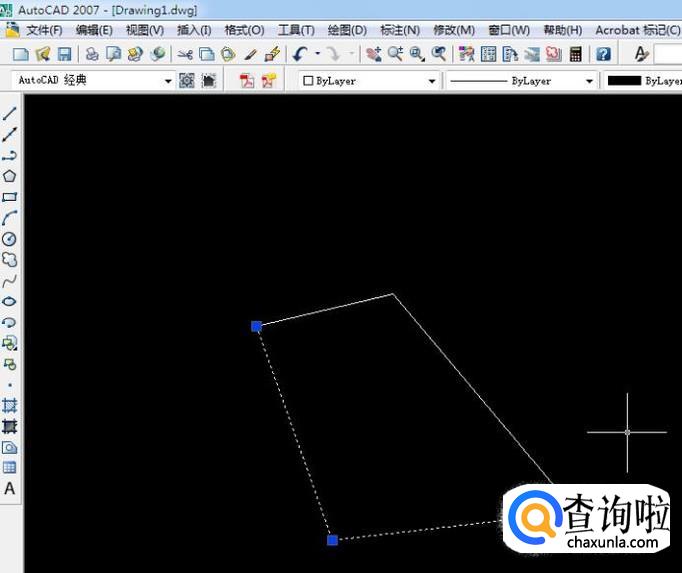Viewport: 682px width, 573px height.
Task: Click the Redo arrow
Action: click(334, 54)
